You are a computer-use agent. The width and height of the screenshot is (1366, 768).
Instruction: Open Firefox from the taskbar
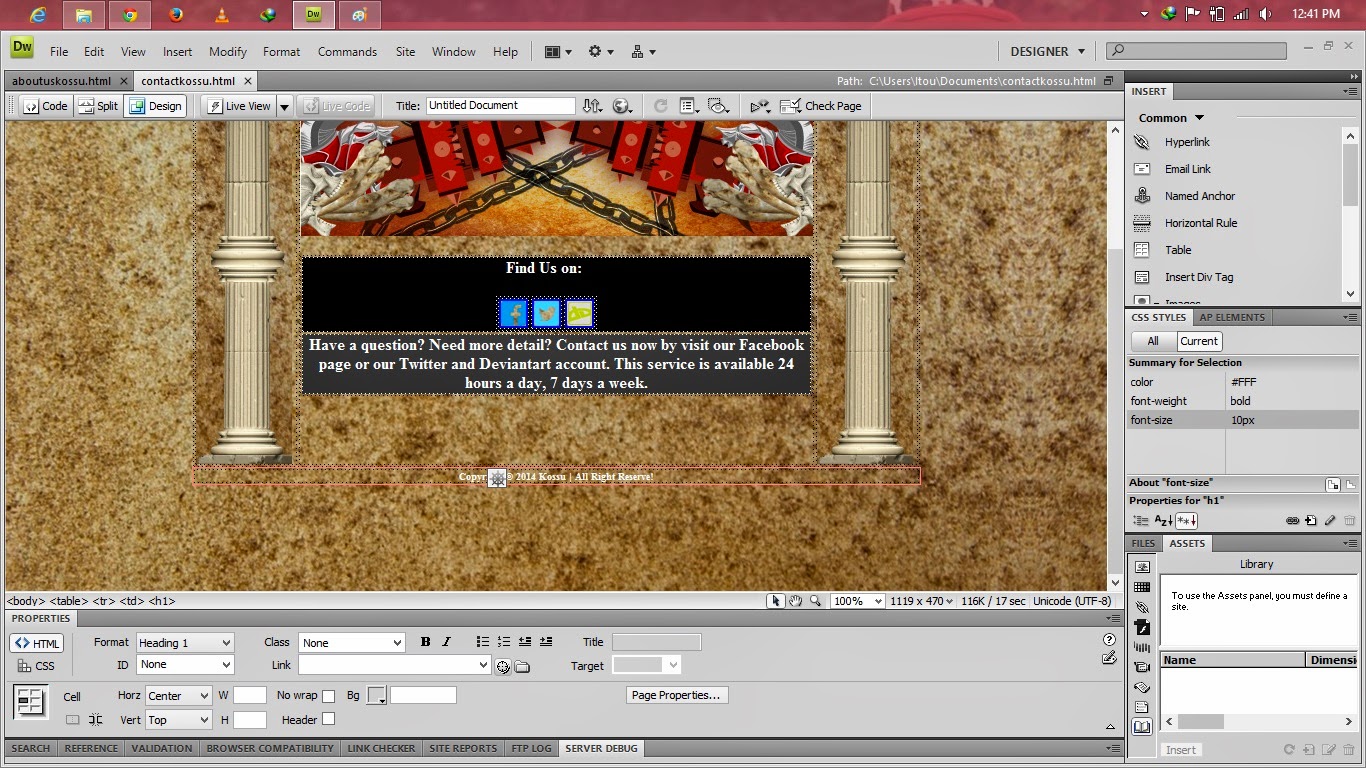click(x=176, y=15)
